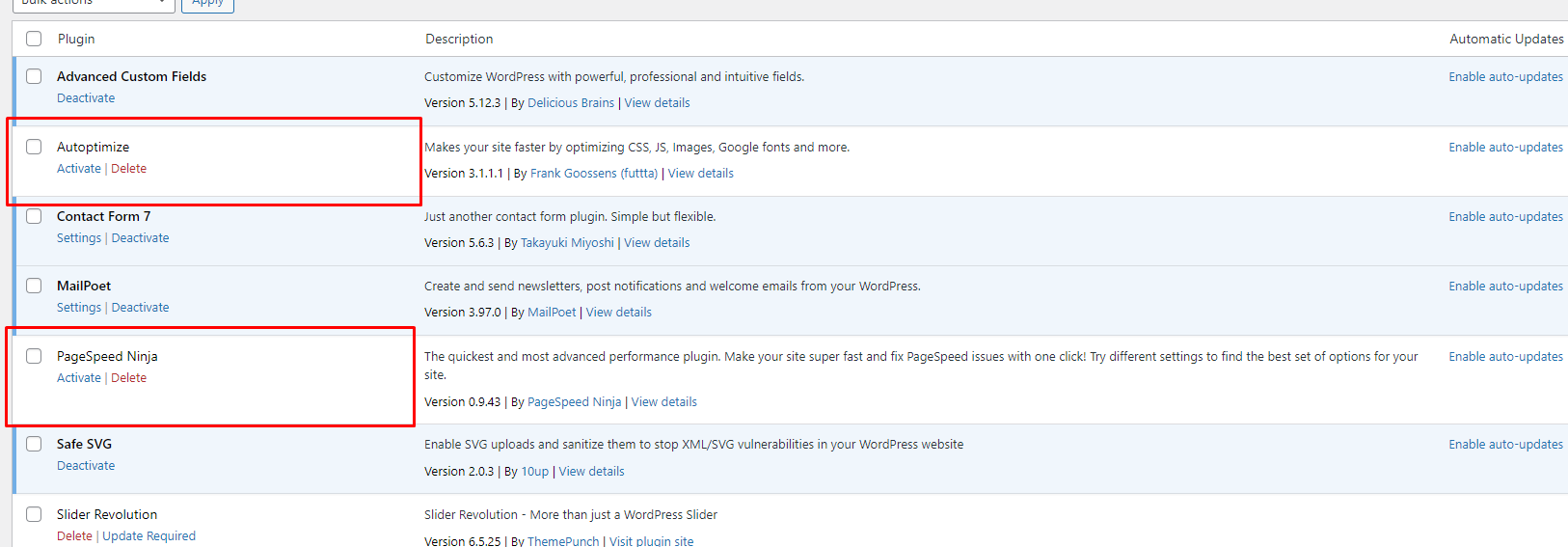
Task: Enable auto-updates for Autoptimize
Action: click(1506, 148)
